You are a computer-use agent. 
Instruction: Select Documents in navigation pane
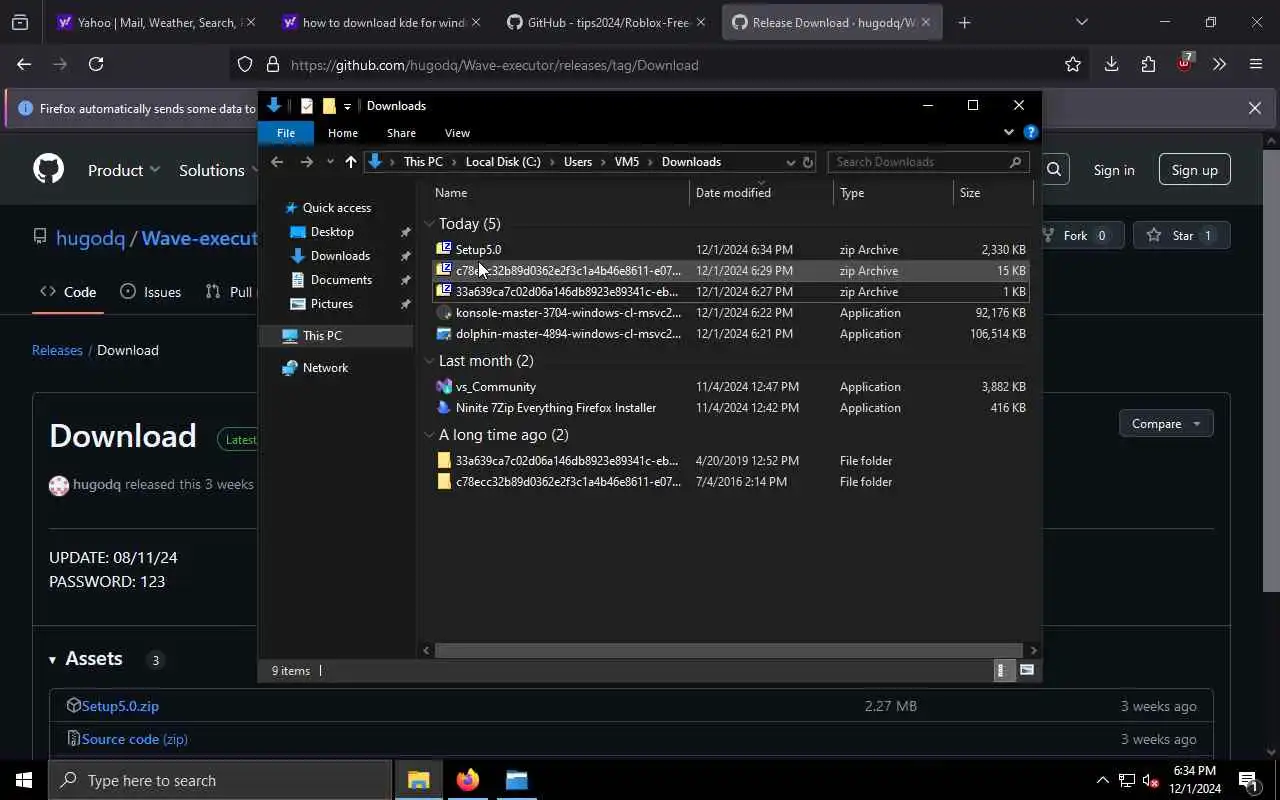click(341, 280)
